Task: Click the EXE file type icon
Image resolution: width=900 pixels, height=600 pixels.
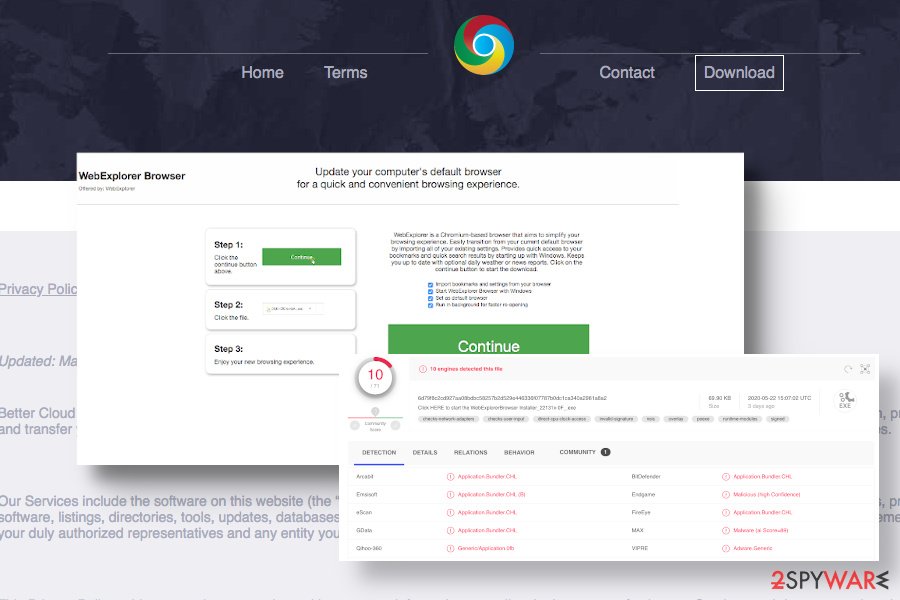Action: (845, 400)
